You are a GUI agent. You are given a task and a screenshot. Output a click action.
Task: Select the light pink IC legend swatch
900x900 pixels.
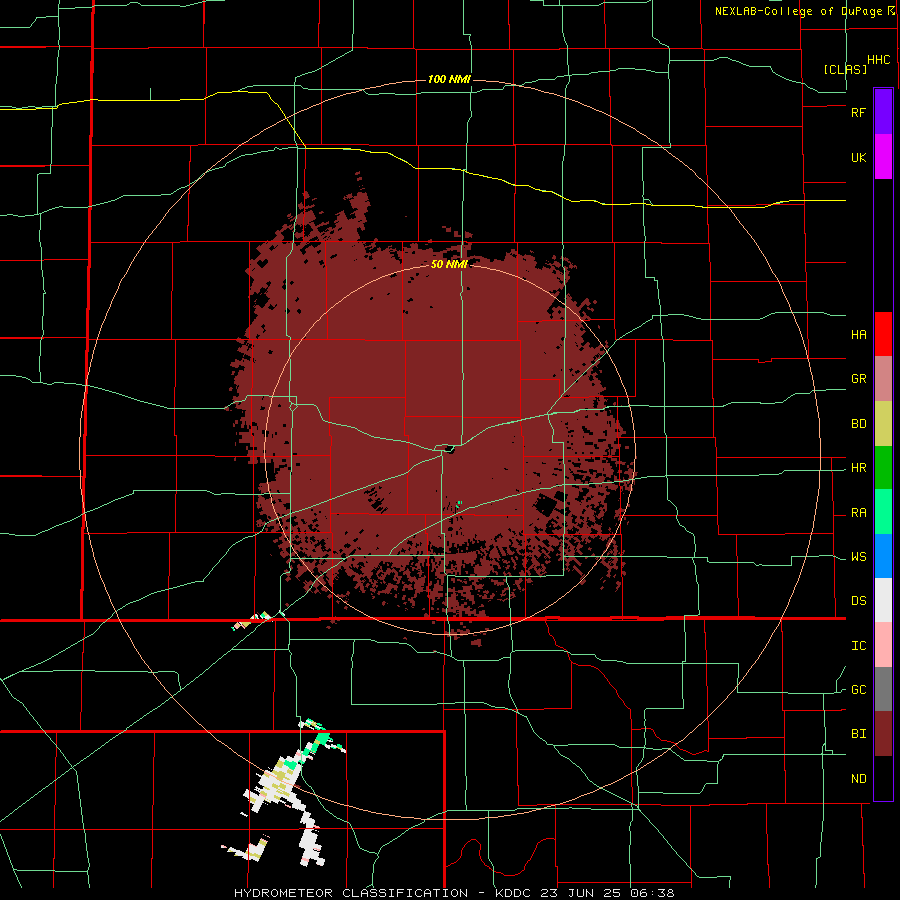883,645
